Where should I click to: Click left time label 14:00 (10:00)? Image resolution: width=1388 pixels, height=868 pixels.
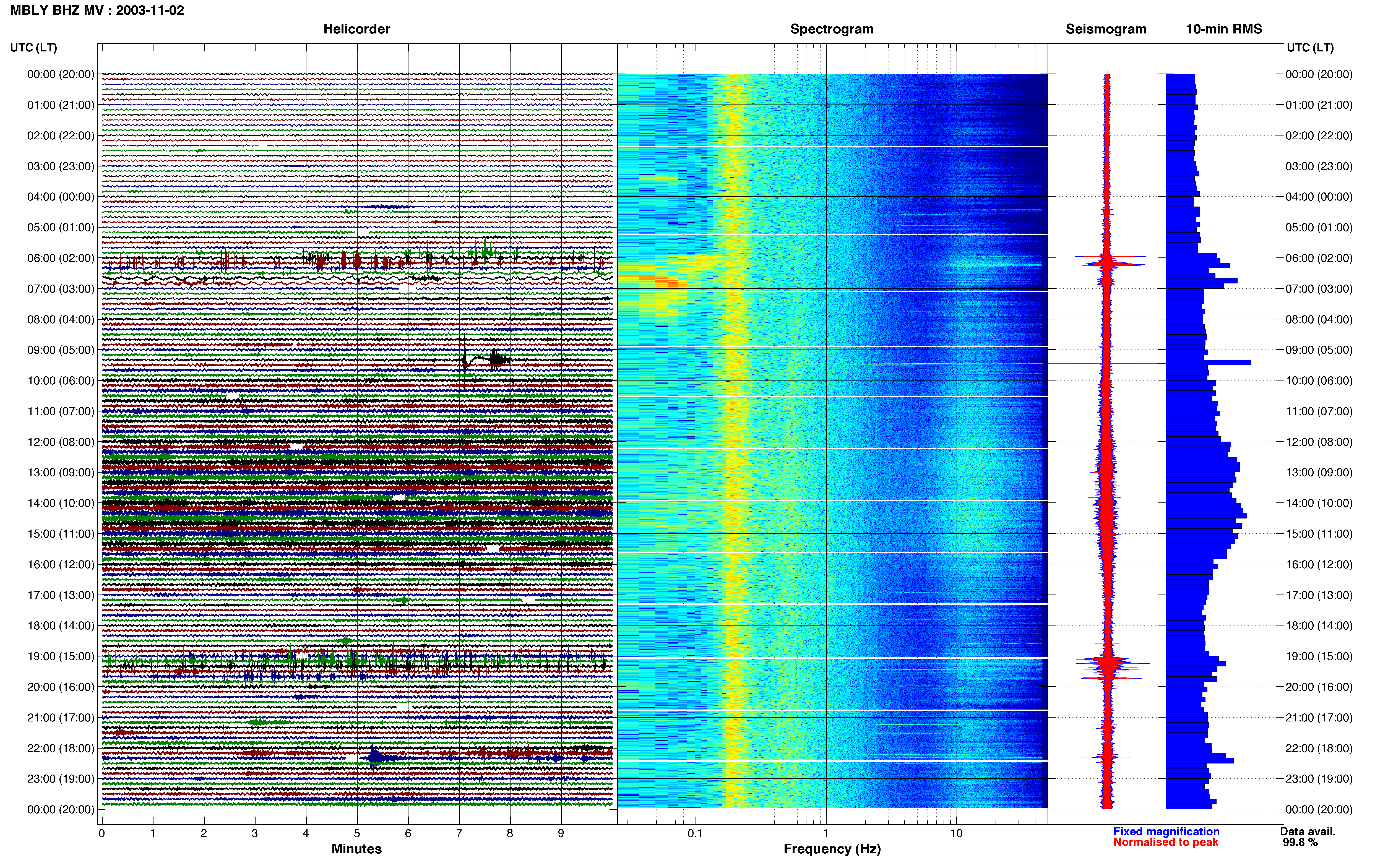pos(61,504)
